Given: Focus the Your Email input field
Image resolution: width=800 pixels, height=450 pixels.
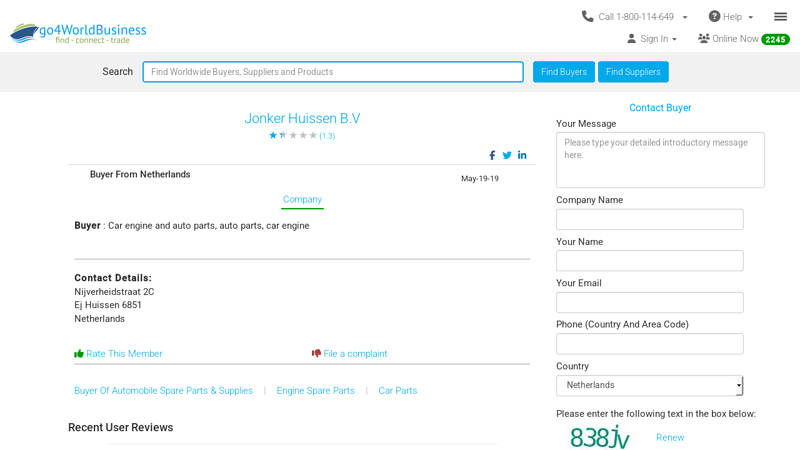Looking at the screenshot, I should [x=649, y=303].
